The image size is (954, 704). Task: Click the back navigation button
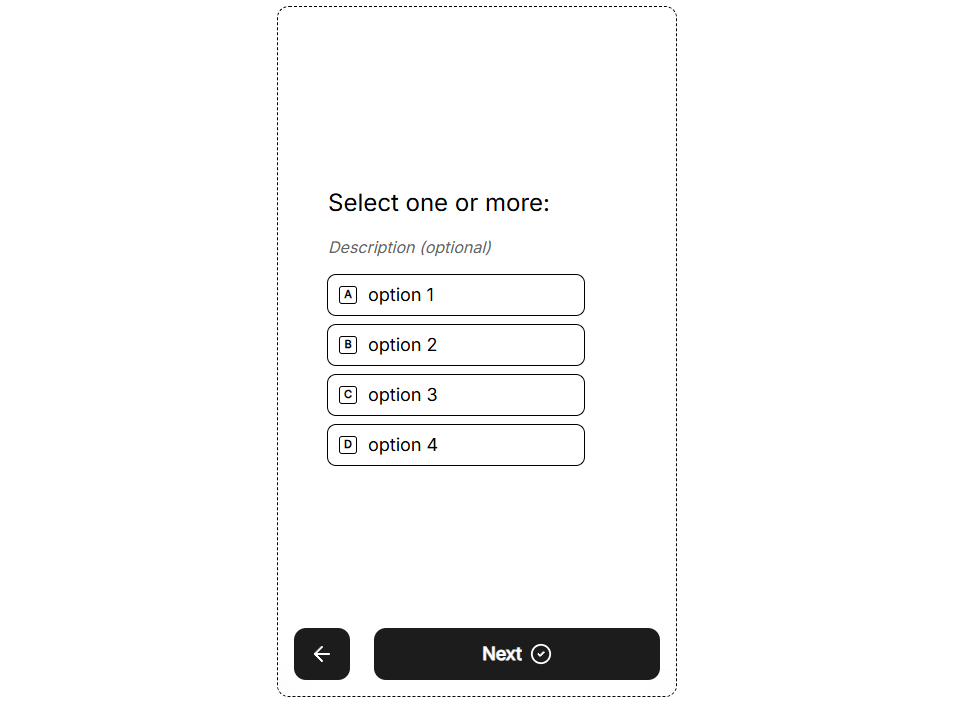tap(321, 654)
